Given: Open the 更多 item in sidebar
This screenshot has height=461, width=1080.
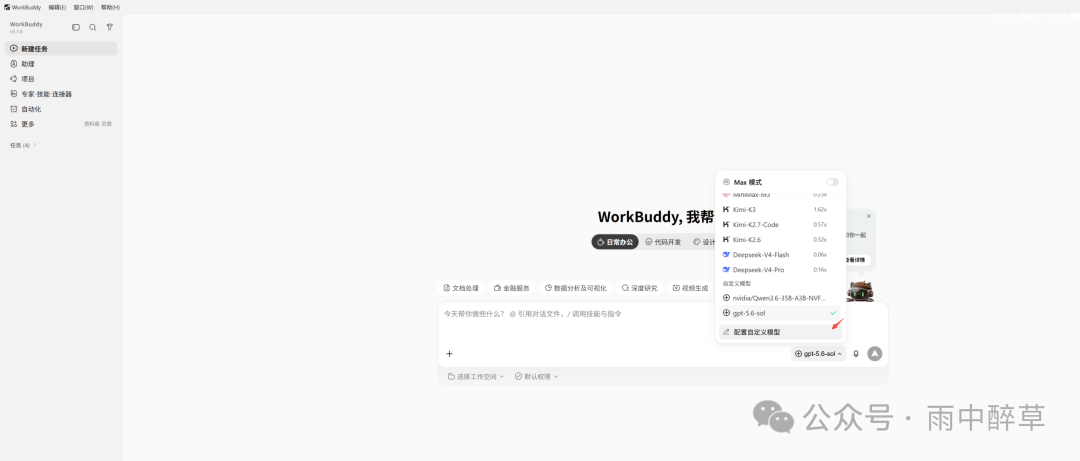Looking at the screenshot, I should pos(28,124).
